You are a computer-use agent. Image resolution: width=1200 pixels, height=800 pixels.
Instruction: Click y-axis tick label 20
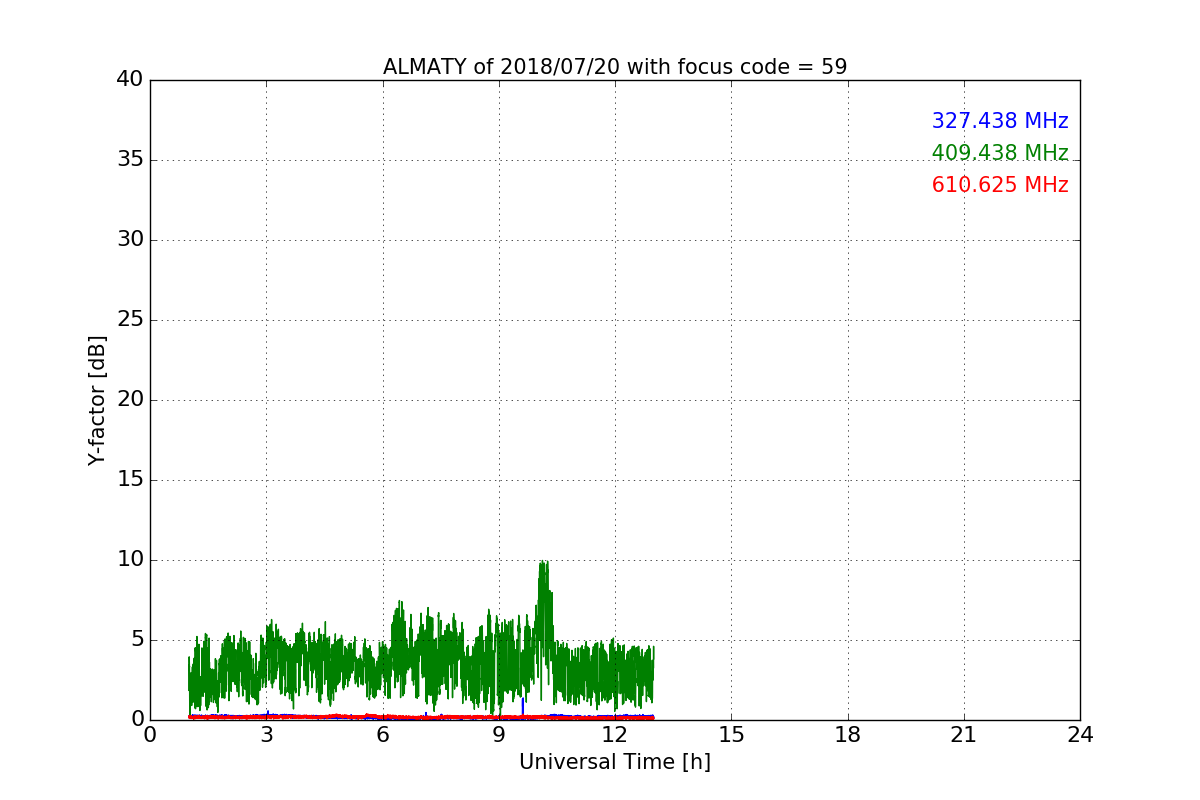pyautogui.click(x=130, y=400)
